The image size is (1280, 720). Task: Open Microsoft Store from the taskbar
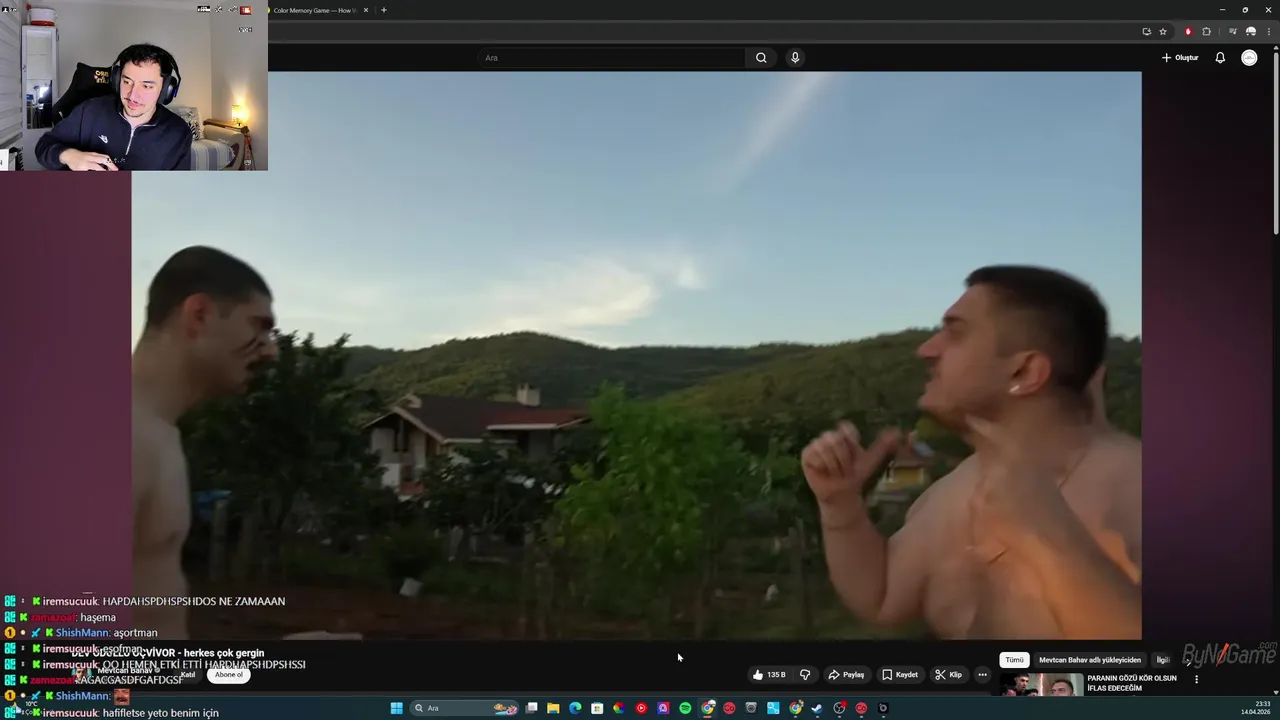(597, 708)
